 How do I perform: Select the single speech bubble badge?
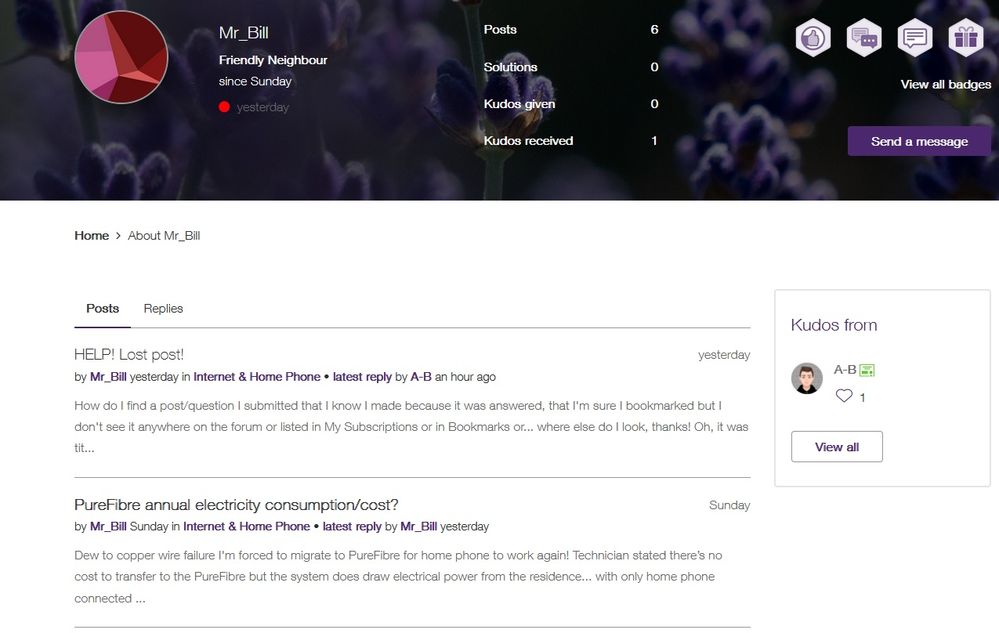click(x=915, y=39)
